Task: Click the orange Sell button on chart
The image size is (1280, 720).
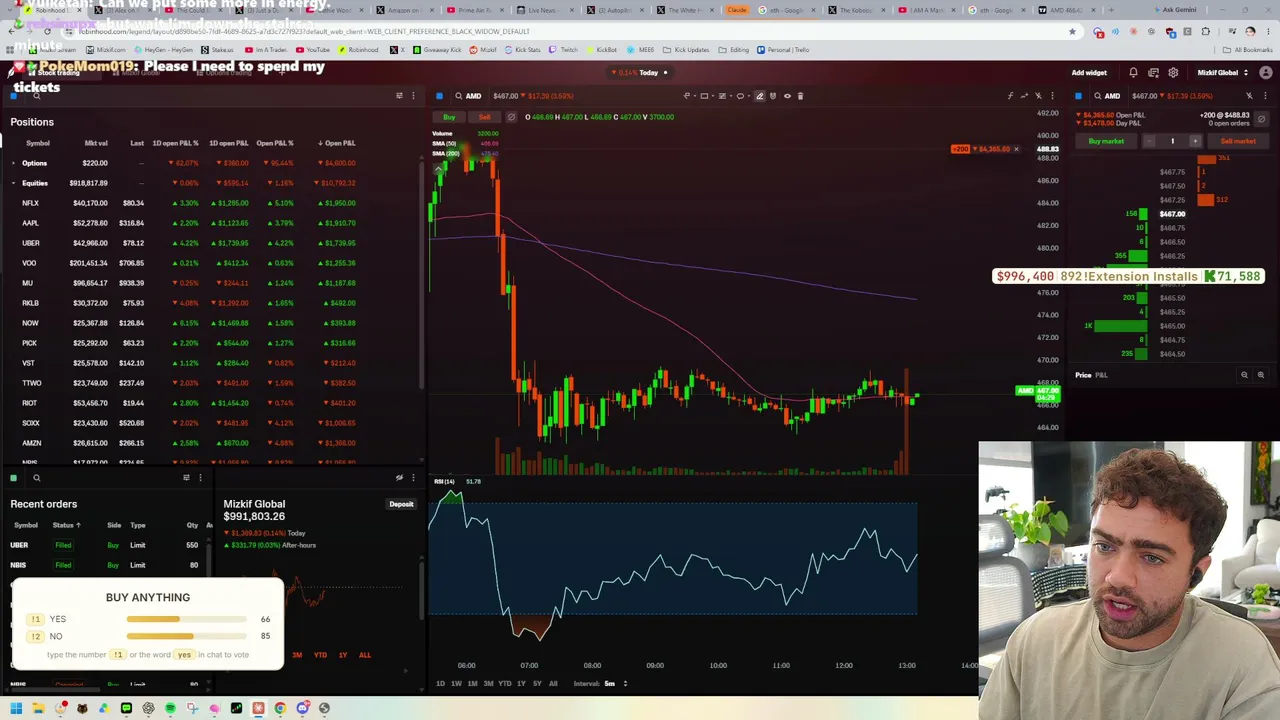Action: click(x=484, y=117)
